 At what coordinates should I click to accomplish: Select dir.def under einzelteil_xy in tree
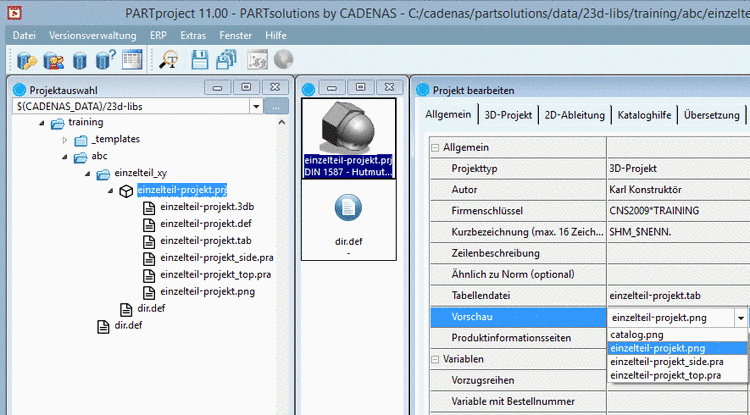[x=151, y=309]
